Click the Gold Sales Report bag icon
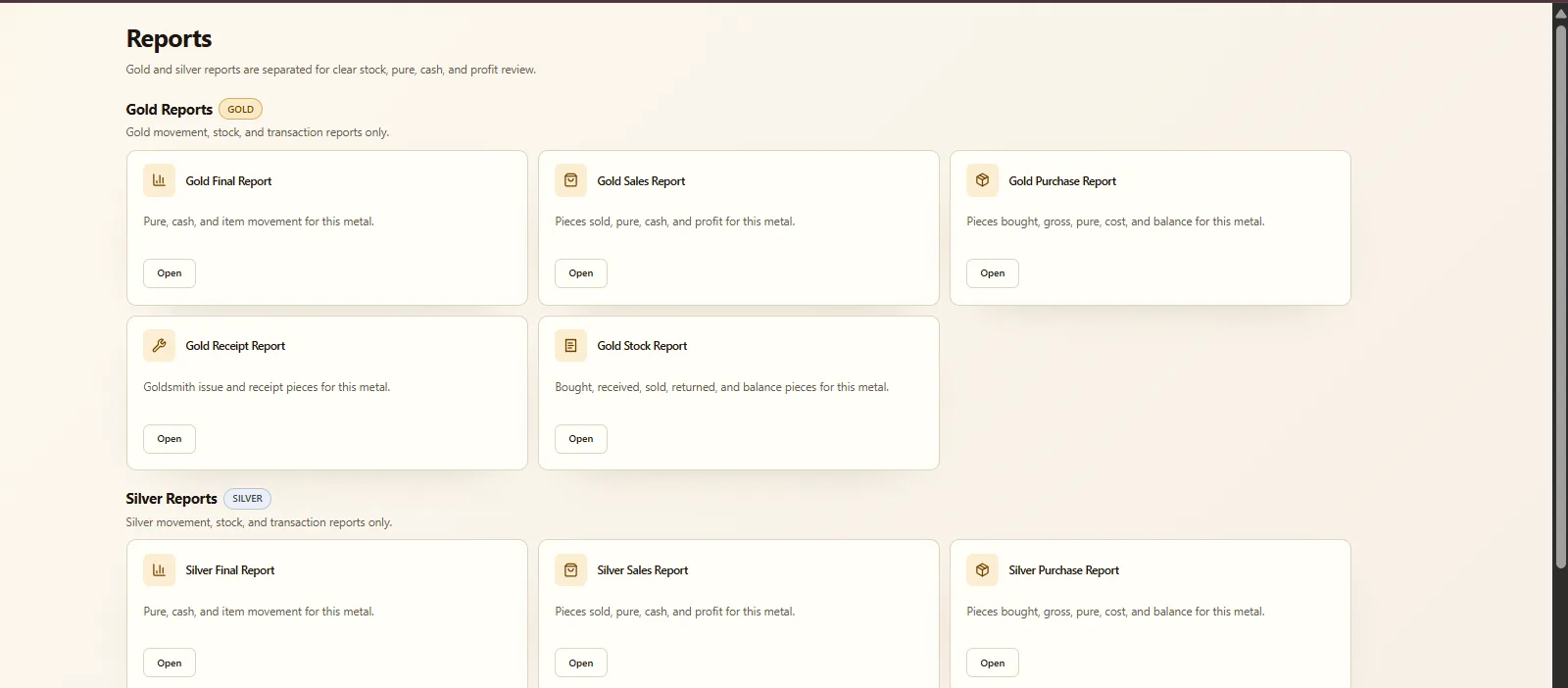The image size is (1568, 688). pyautogui.click(x=570, y=180)
